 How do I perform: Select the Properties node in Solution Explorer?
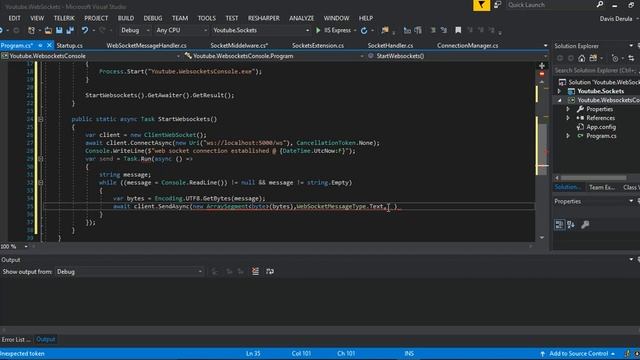599,109
